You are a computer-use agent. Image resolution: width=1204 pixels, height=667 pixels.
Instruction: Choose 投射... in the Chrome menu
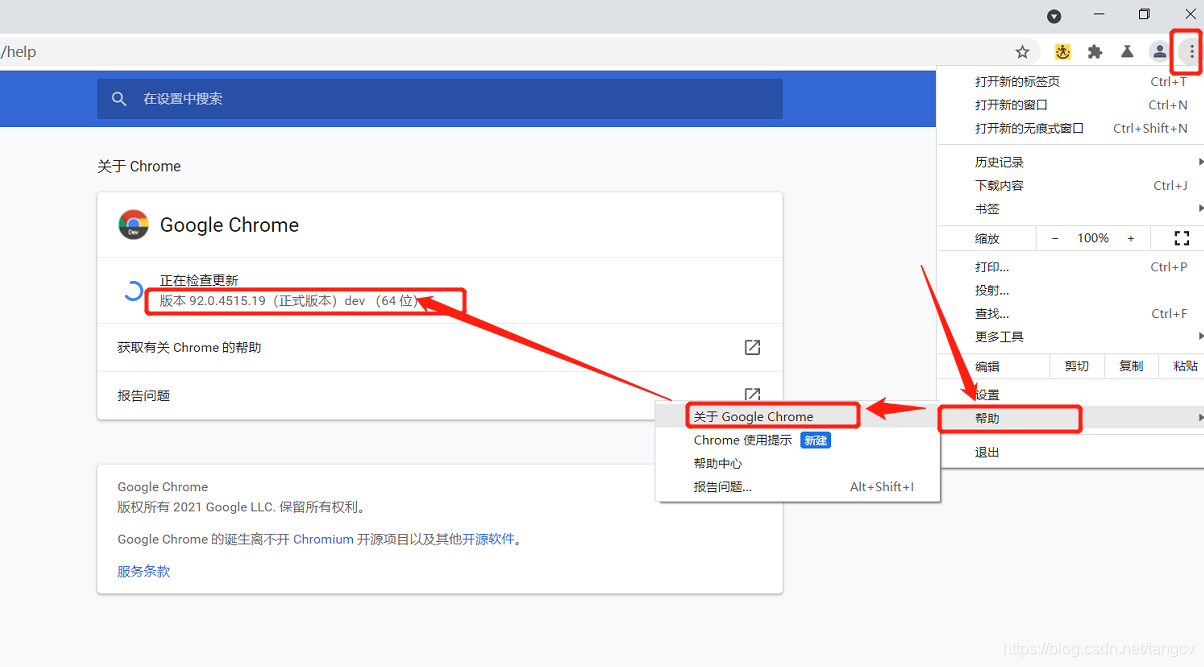1070,290
